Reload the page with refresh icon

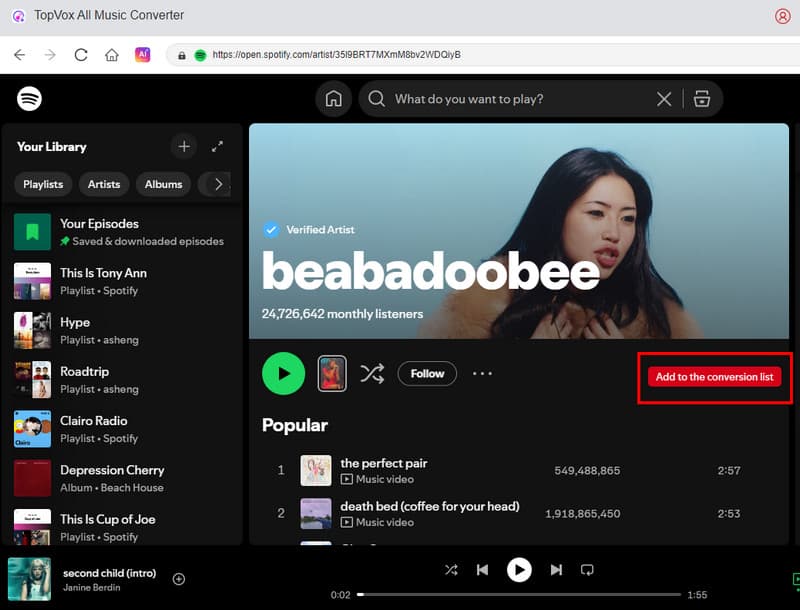pyautogui.click(x=81, y=55)
